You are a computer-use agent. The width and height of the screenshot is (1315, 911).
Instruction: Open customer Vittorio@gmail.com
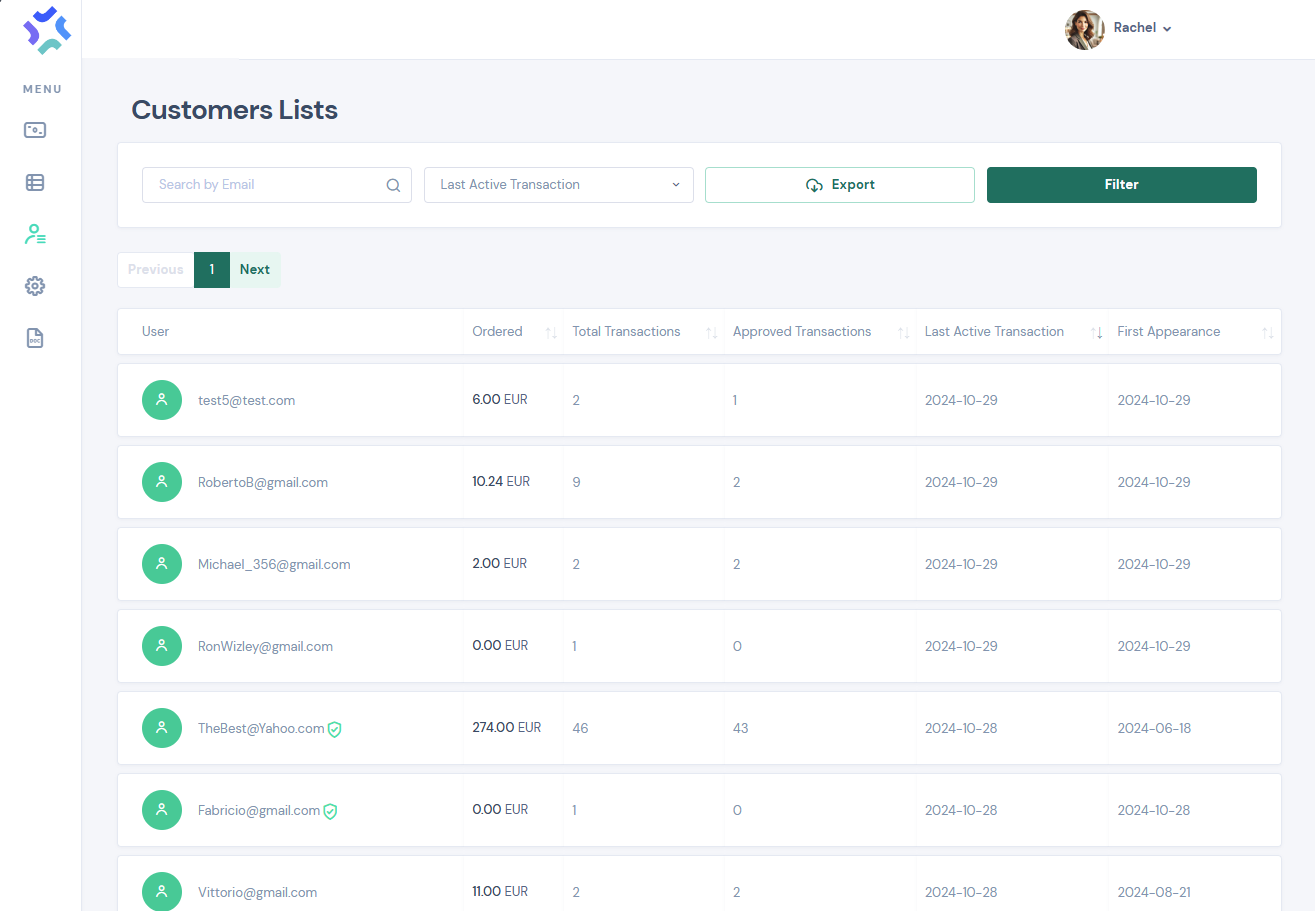click(257, 892)
